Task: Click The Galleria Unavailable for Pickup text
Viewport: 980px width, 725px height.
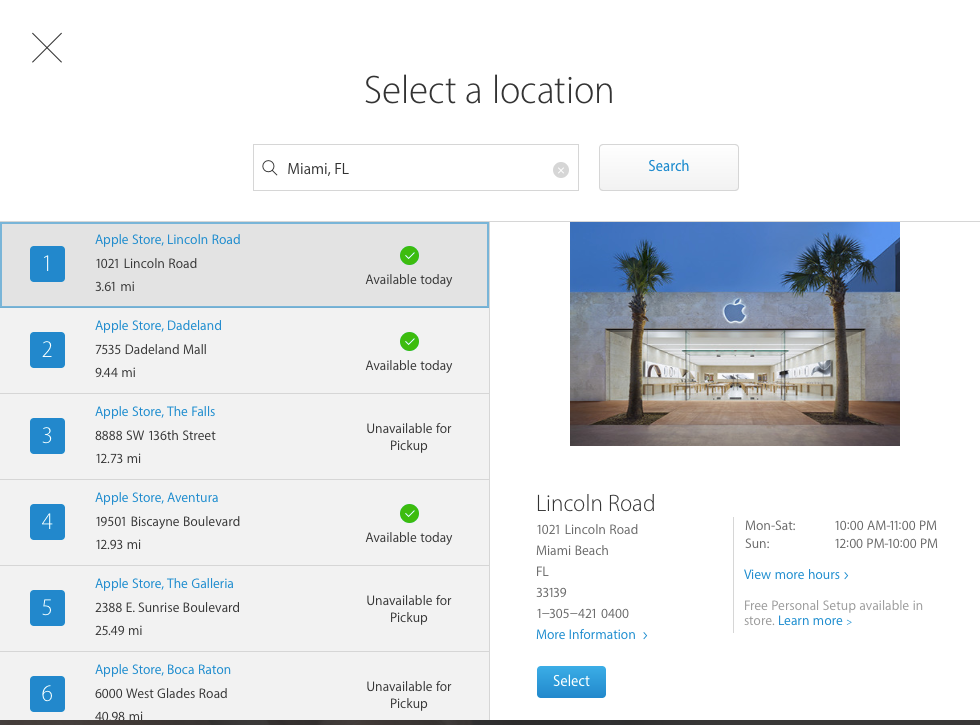Action: pos(409,609)
